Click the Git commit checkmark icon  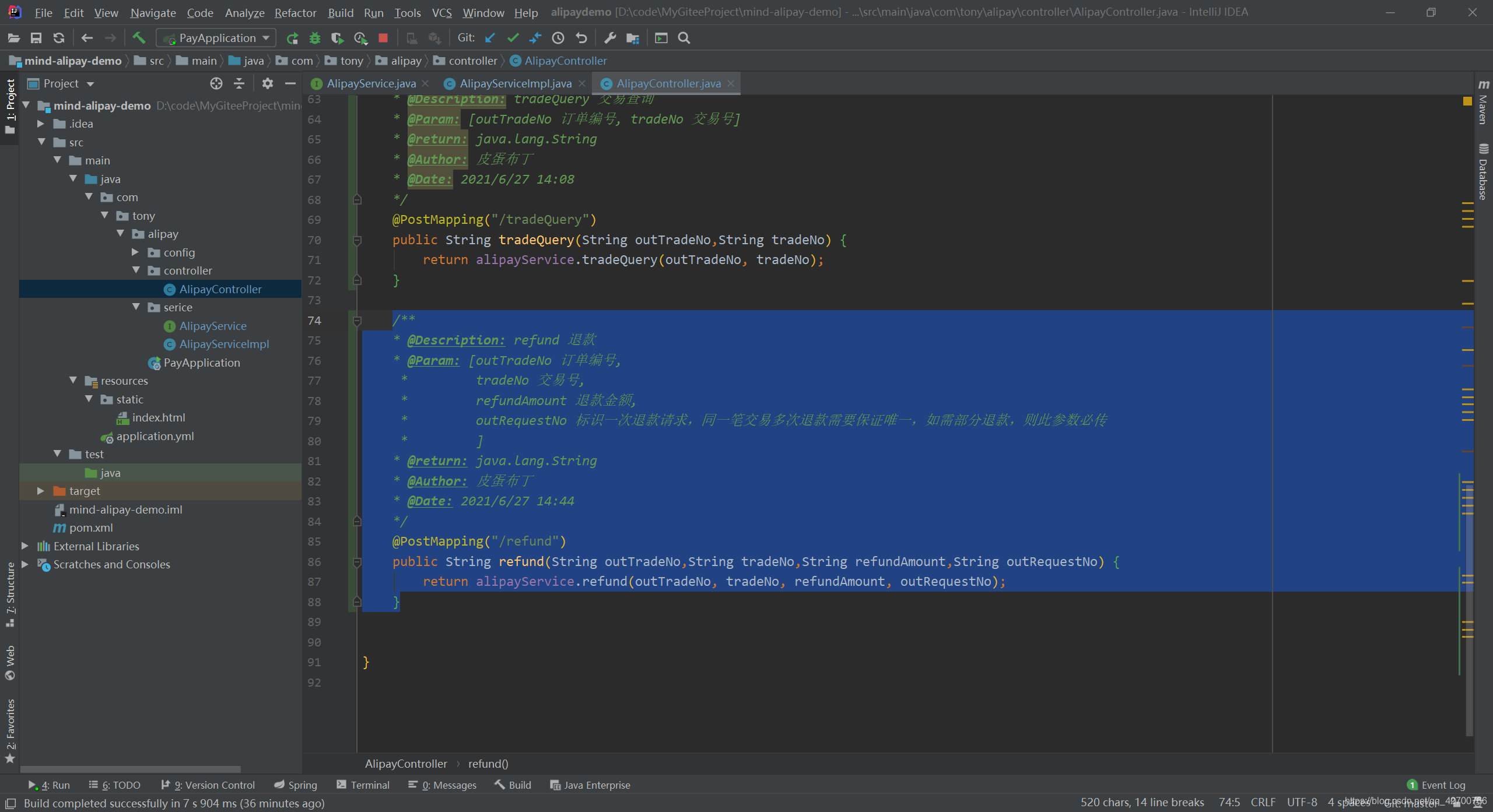click(x=513, y=38)
